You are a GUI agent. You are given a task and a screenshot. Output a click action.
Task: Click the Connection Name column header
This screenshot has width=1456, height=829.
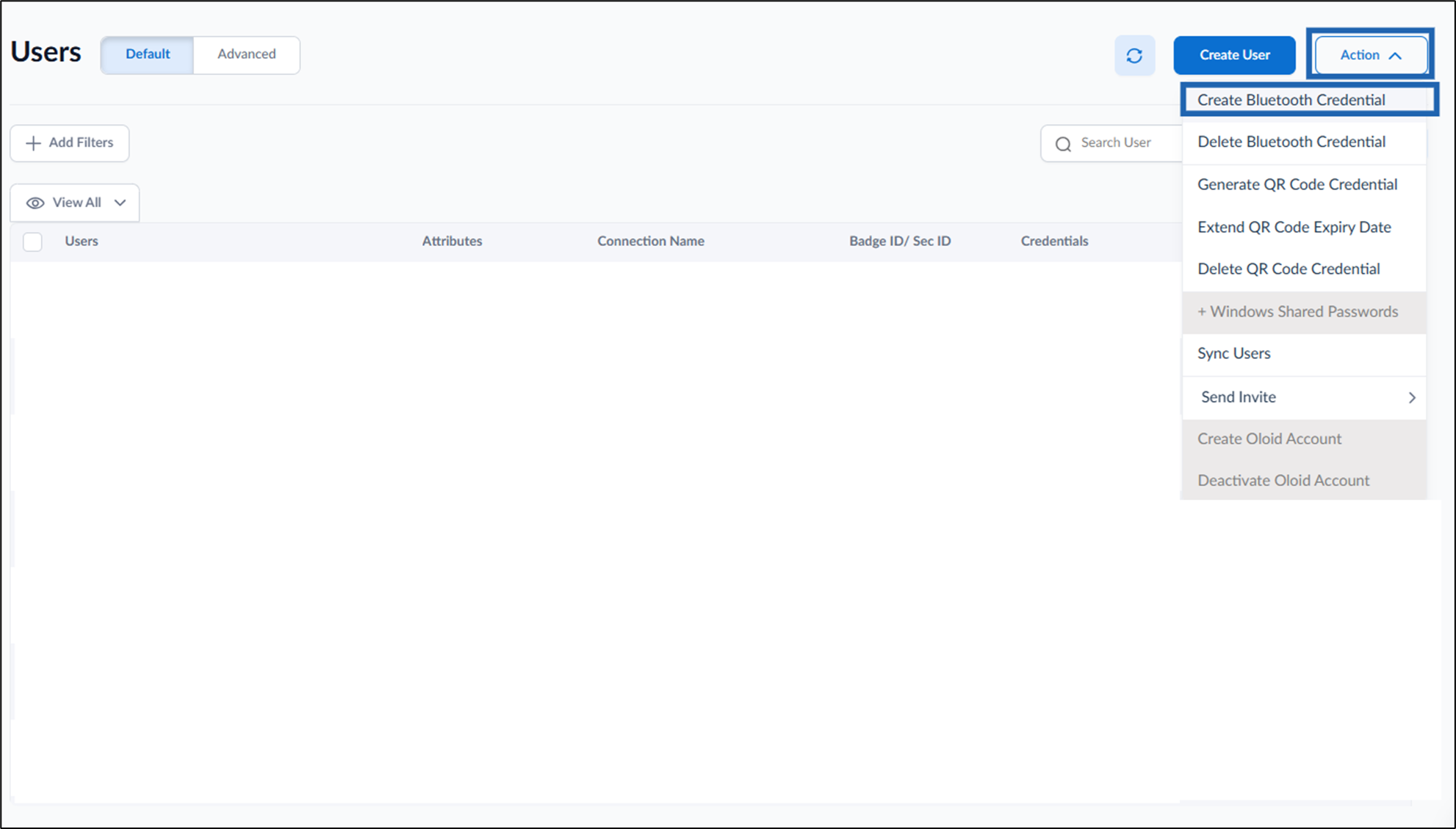(x=650, y=242)
